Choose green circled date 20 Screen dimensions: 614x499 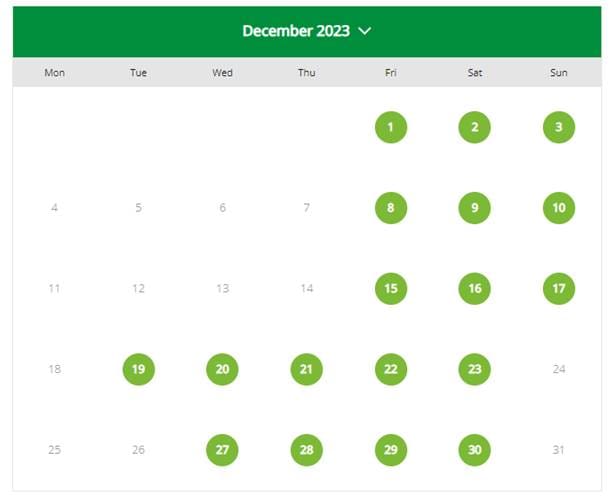[x=222, y=369]
